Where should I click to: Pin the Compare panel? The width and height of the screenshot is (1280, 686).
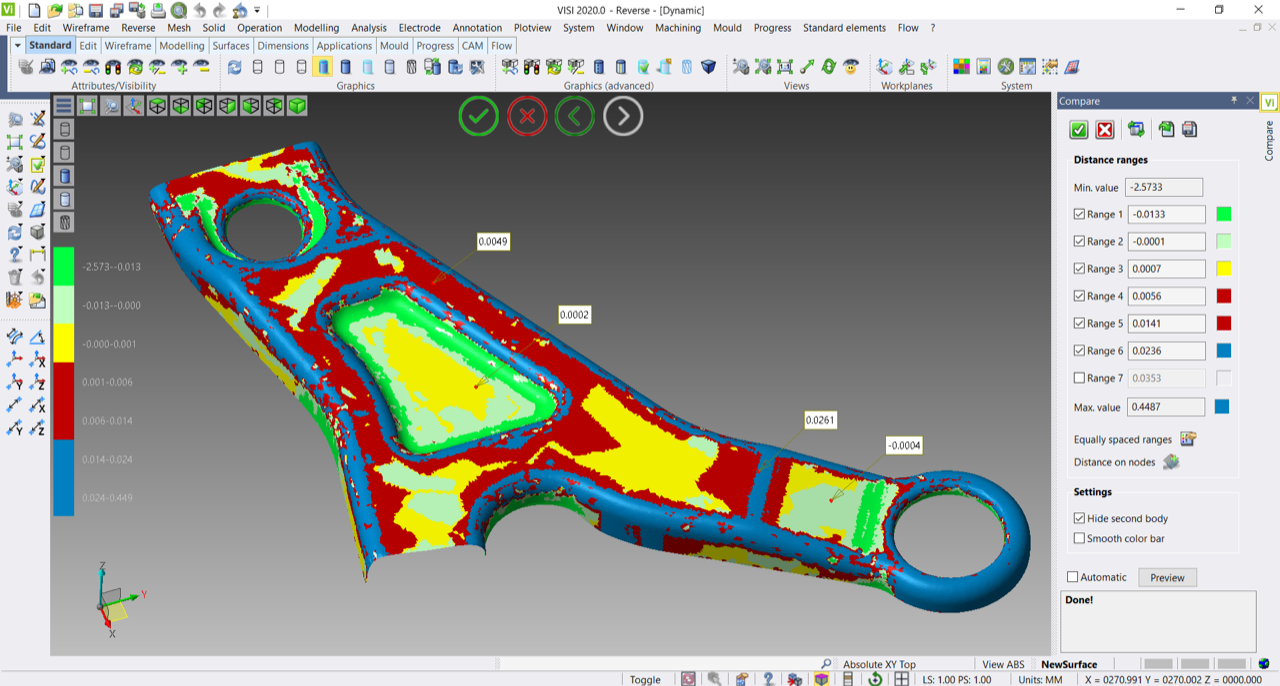pyautogui.click(x=1234, y=101)
